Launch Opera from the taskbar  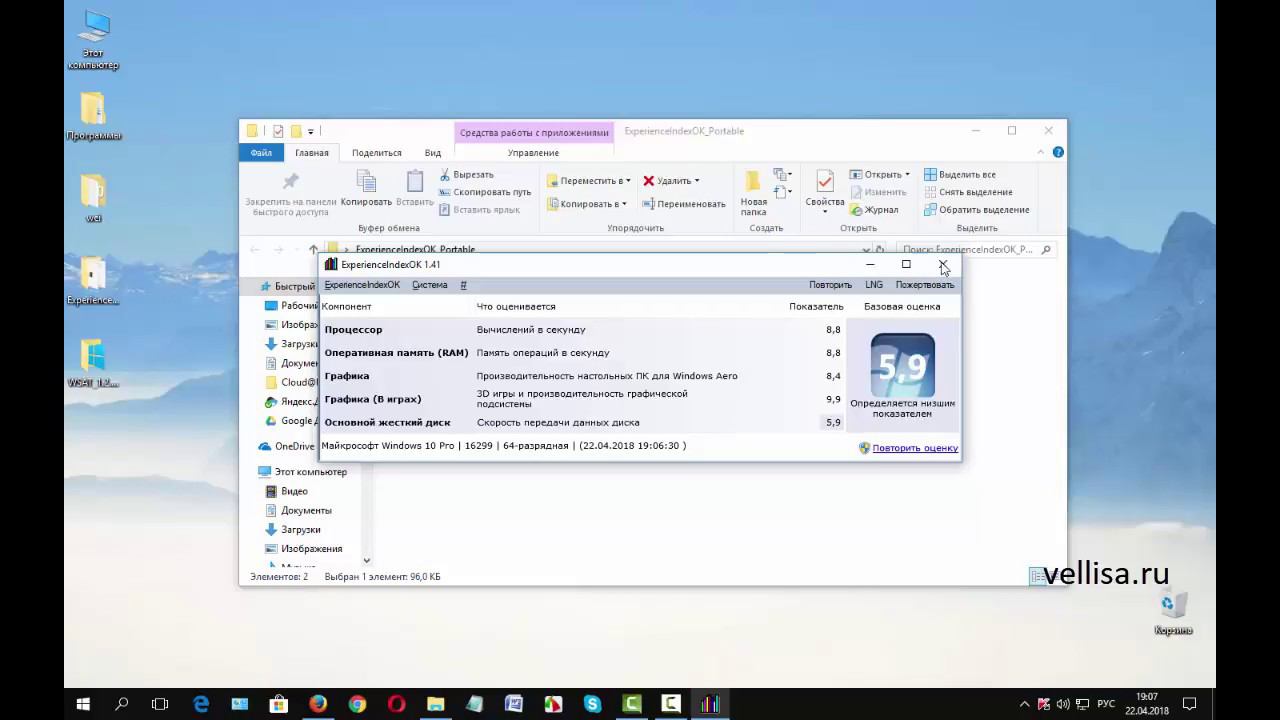[x=396, y=704]
